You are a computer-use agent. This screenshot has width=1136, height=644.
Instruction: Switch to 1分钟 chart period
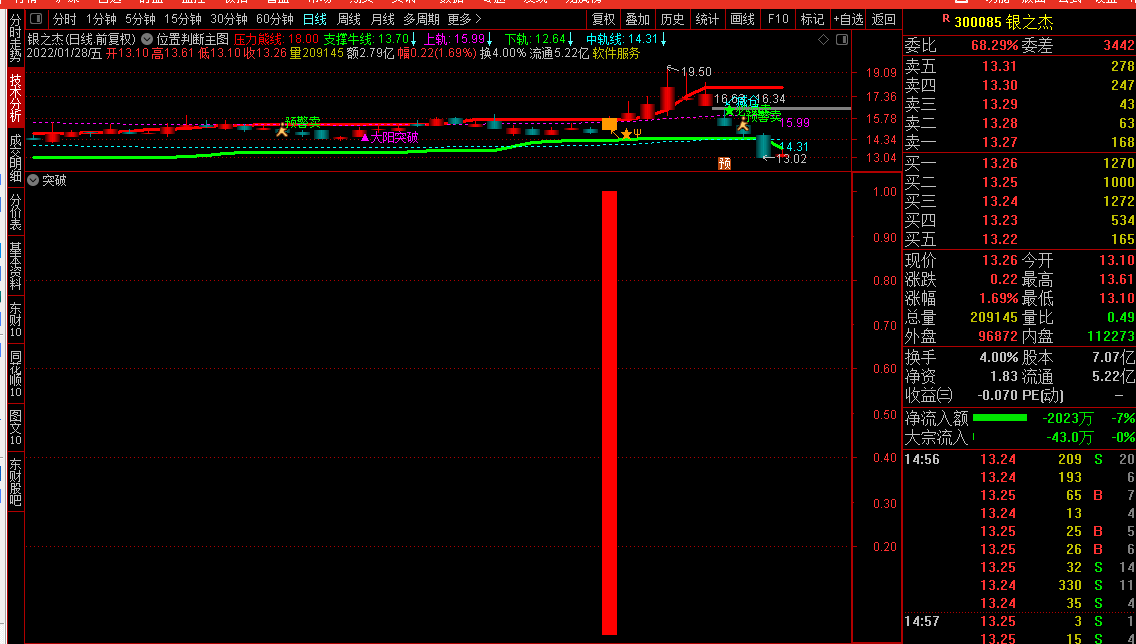(101, 20)
